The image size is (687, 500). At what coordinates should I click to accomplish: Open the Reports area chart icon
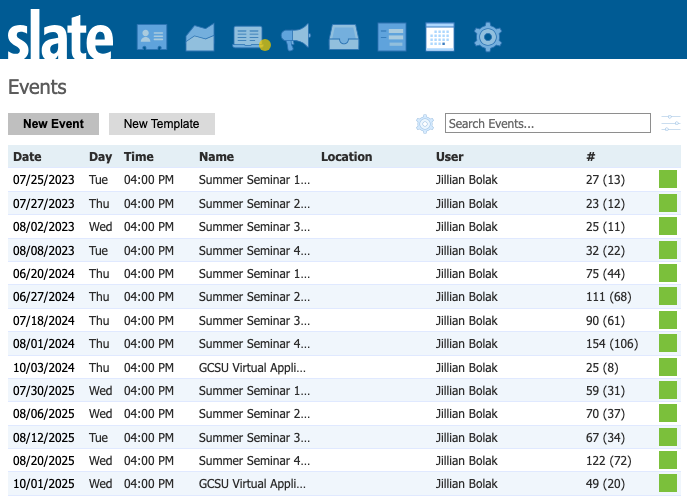click(200, 37)
